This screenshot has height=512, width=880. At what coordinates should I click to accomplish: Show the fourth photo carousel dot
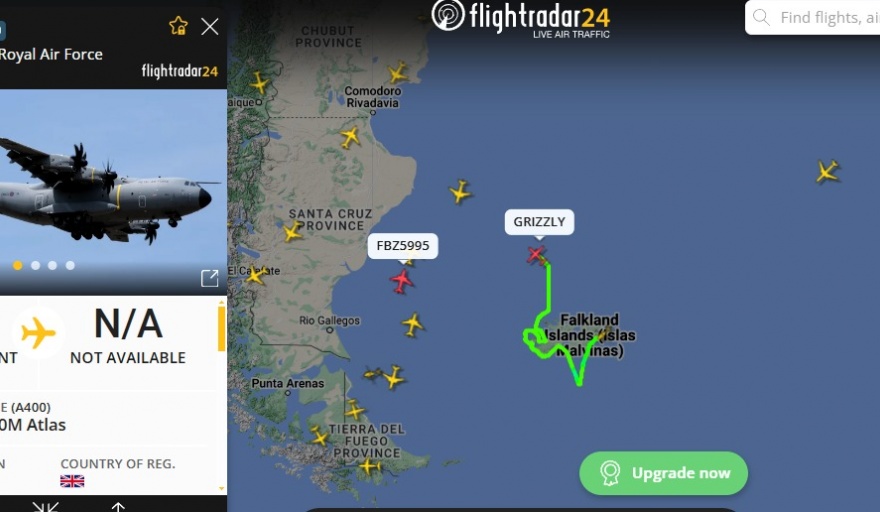tap(70, 265)
